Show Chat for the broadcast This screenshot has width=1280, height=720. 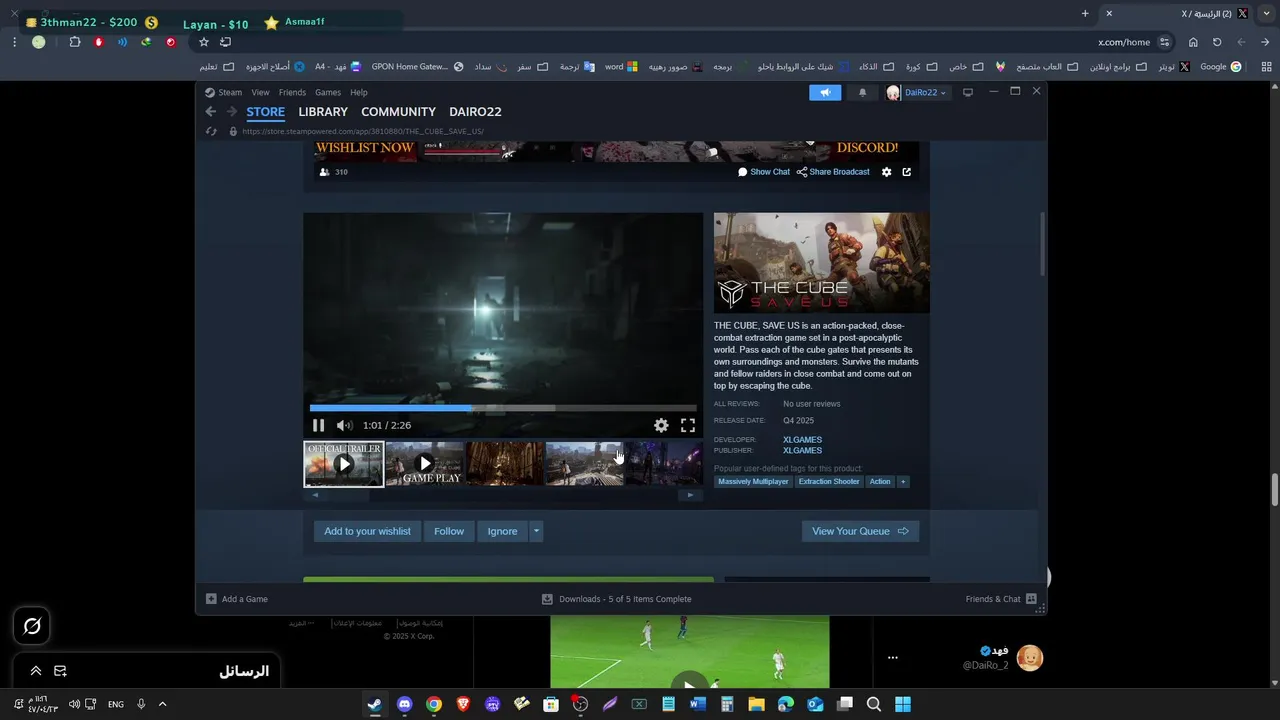point(764,172)
